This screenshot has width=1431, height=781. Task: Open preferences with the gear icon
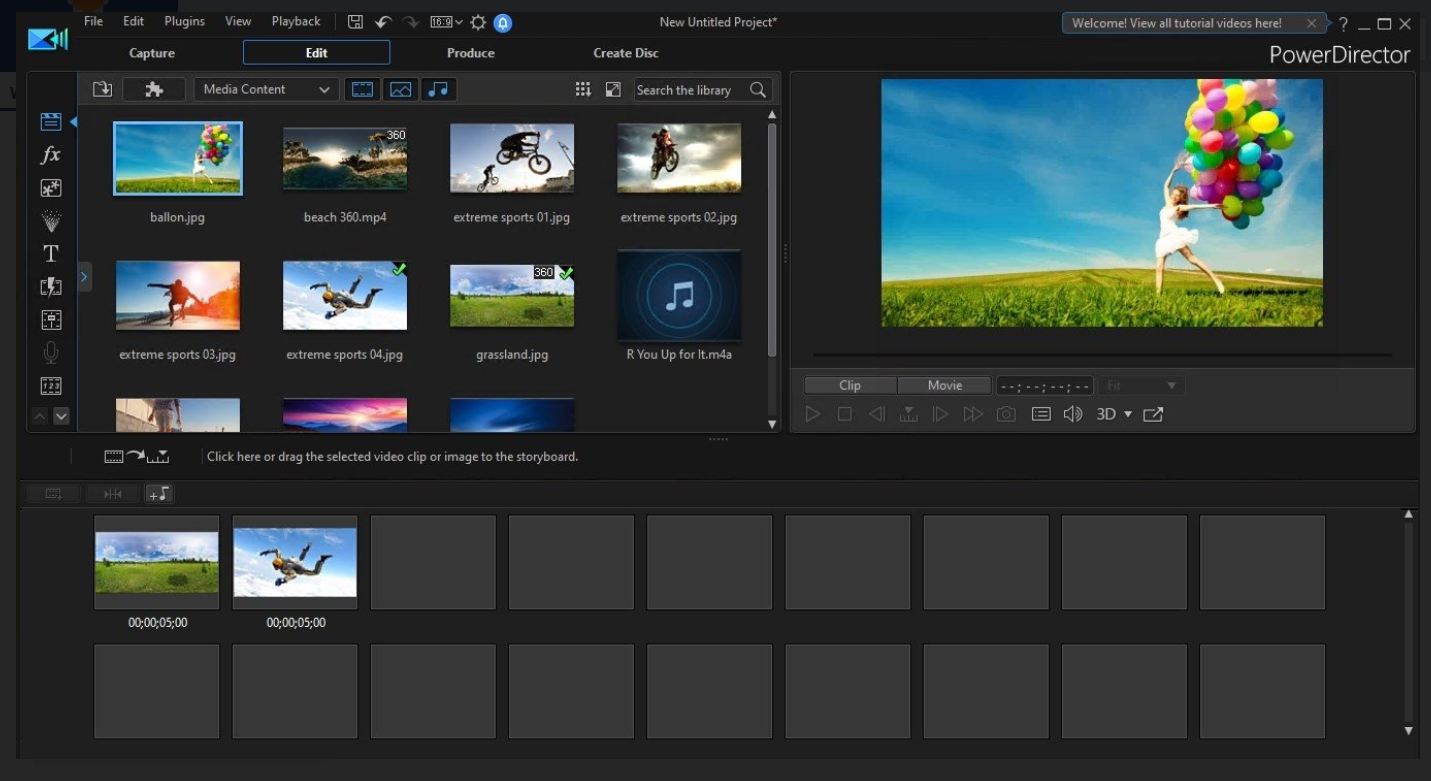click(478, 21)
